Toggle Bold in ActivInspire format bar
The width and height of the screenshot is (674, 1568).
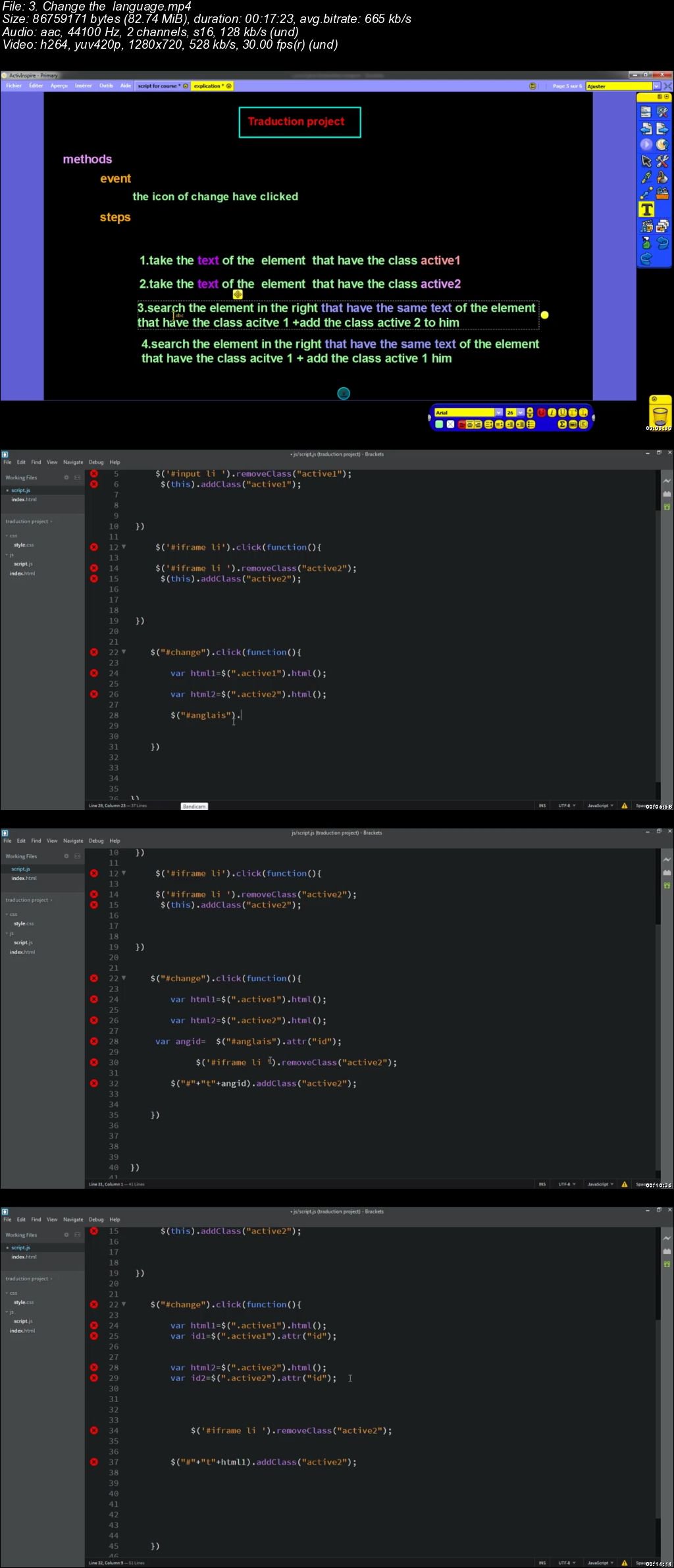tap(542, 413)
